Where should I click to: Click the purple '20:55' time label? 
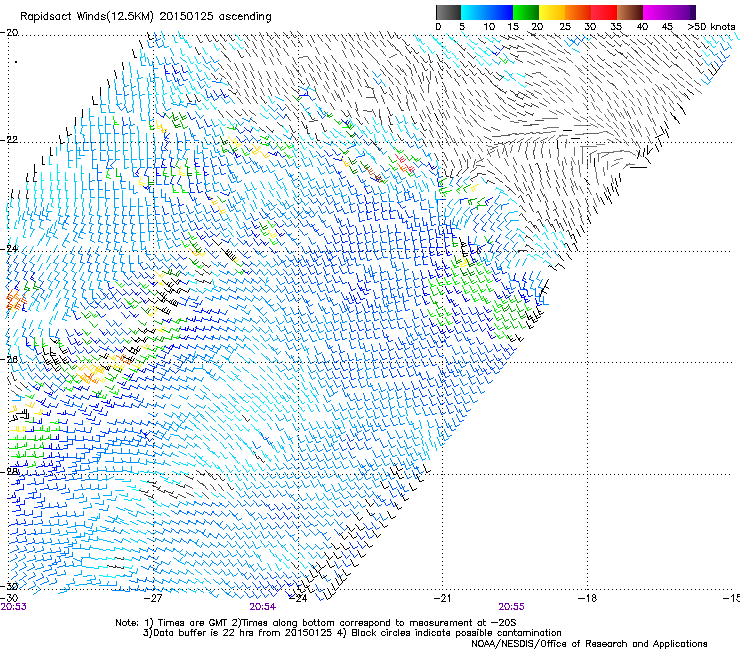(512, 607)
